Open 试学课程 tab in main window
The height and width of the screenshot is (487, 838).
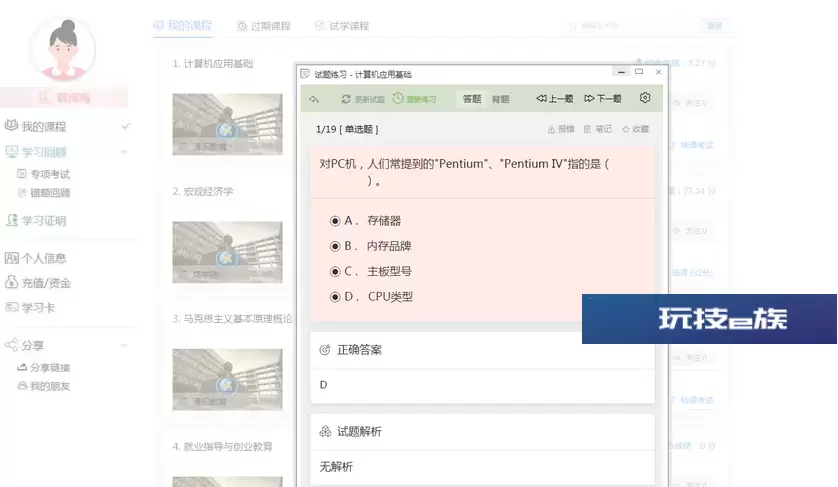(x=342, y=26)
